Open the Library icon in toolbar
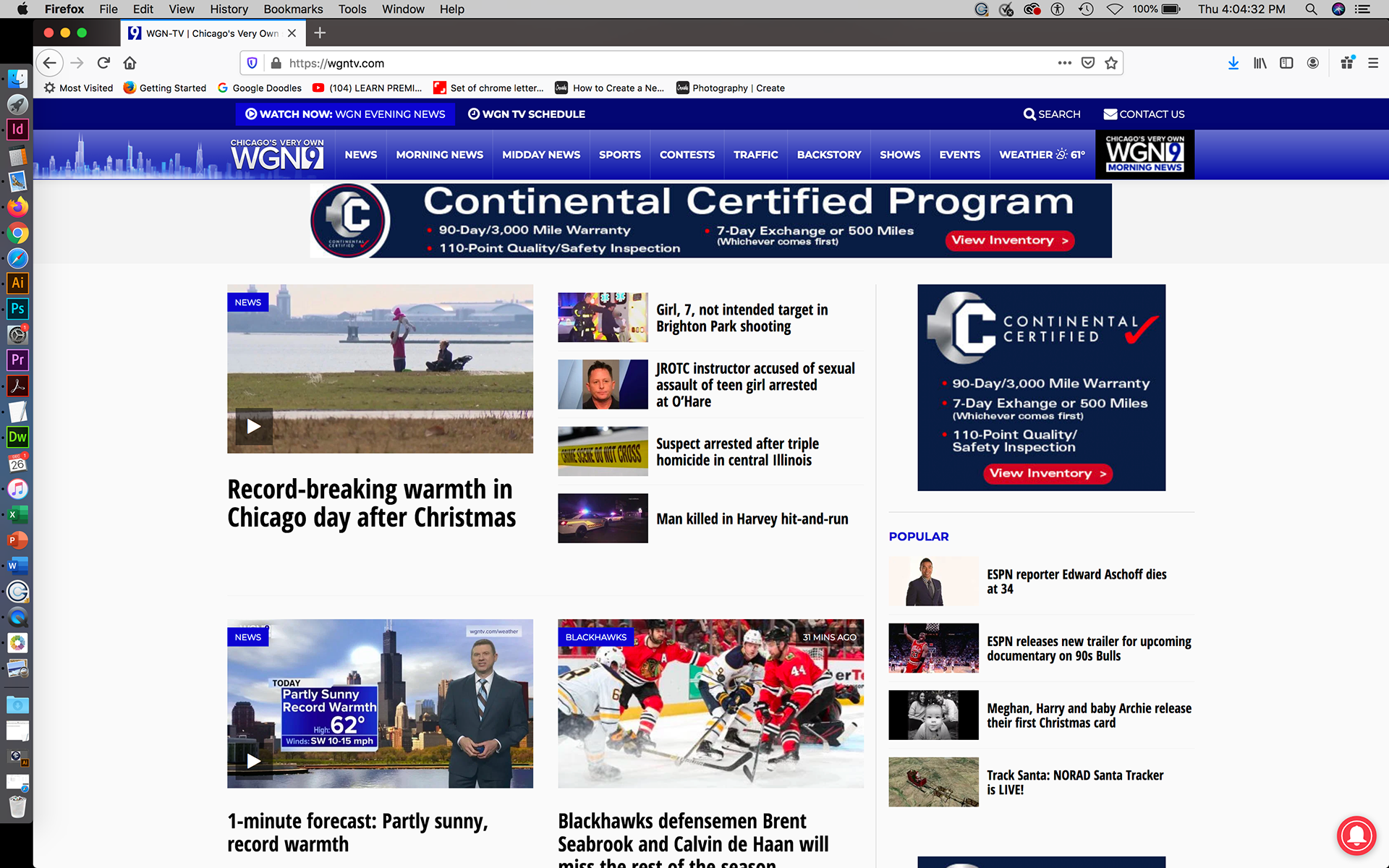The image size is (1389, 868). coord(1260,63)
